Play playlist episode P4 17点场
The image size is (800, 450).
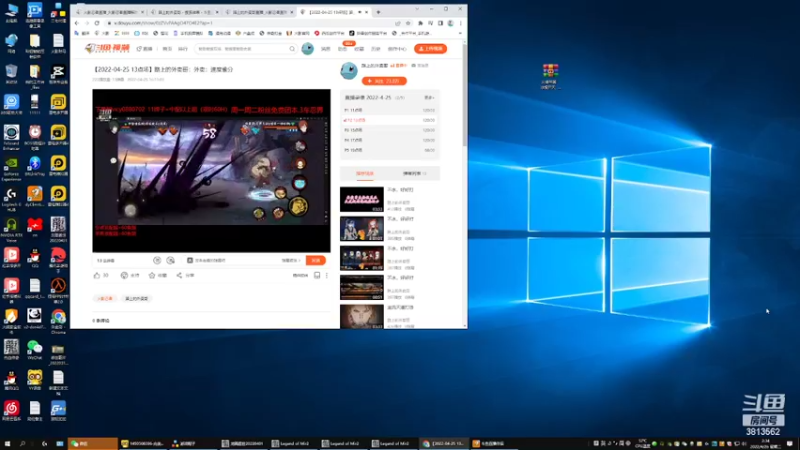click(390, 140)
